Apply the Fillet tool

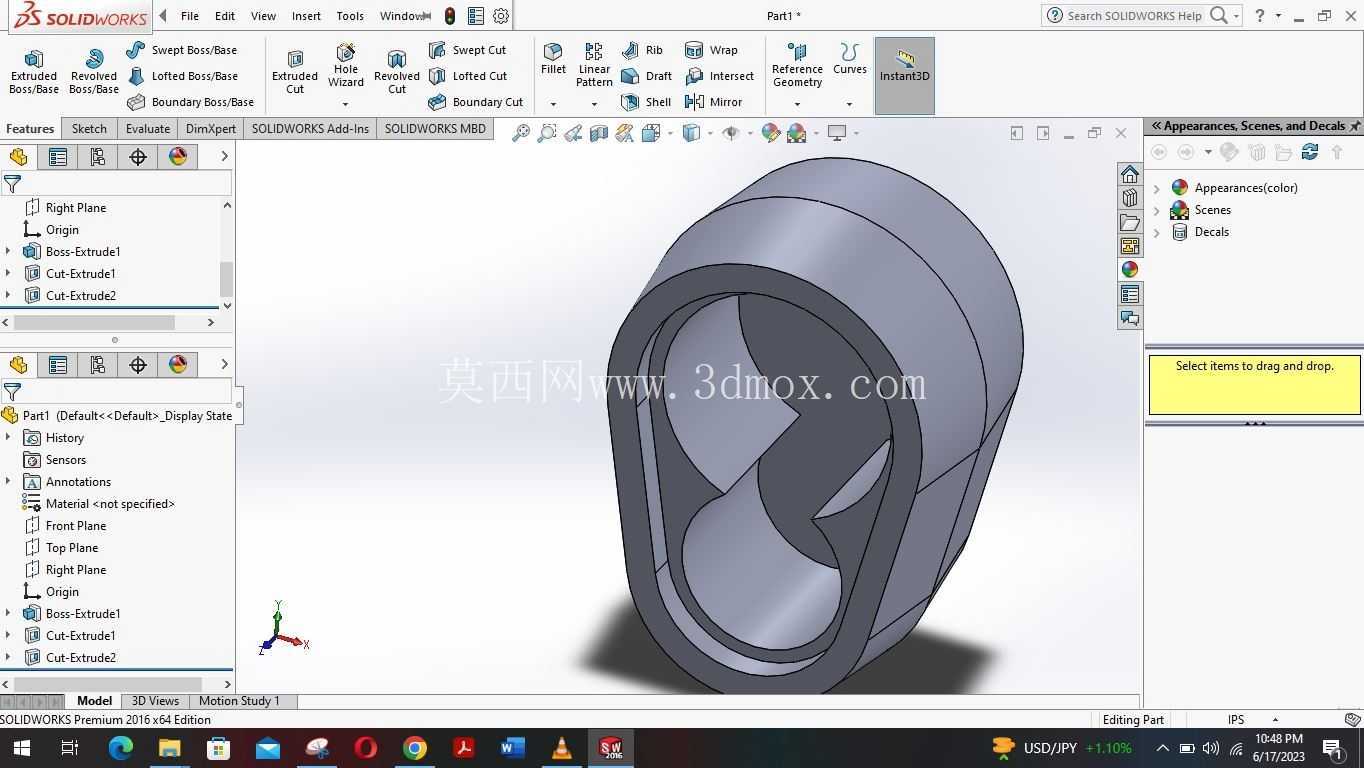(553, 60)
